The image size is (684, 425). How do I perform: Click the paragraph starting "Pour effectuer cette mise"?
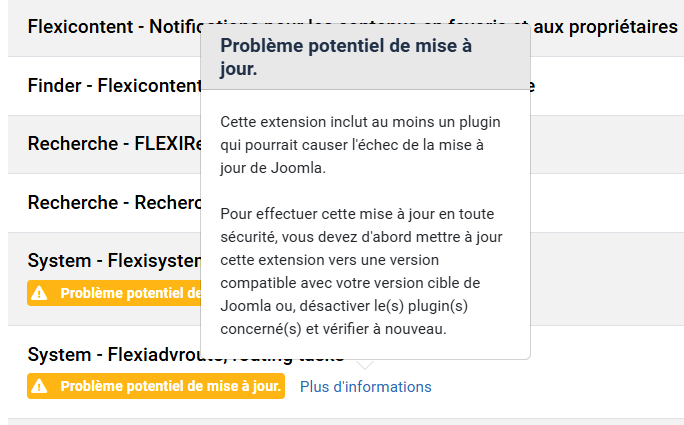pos(361,271)
